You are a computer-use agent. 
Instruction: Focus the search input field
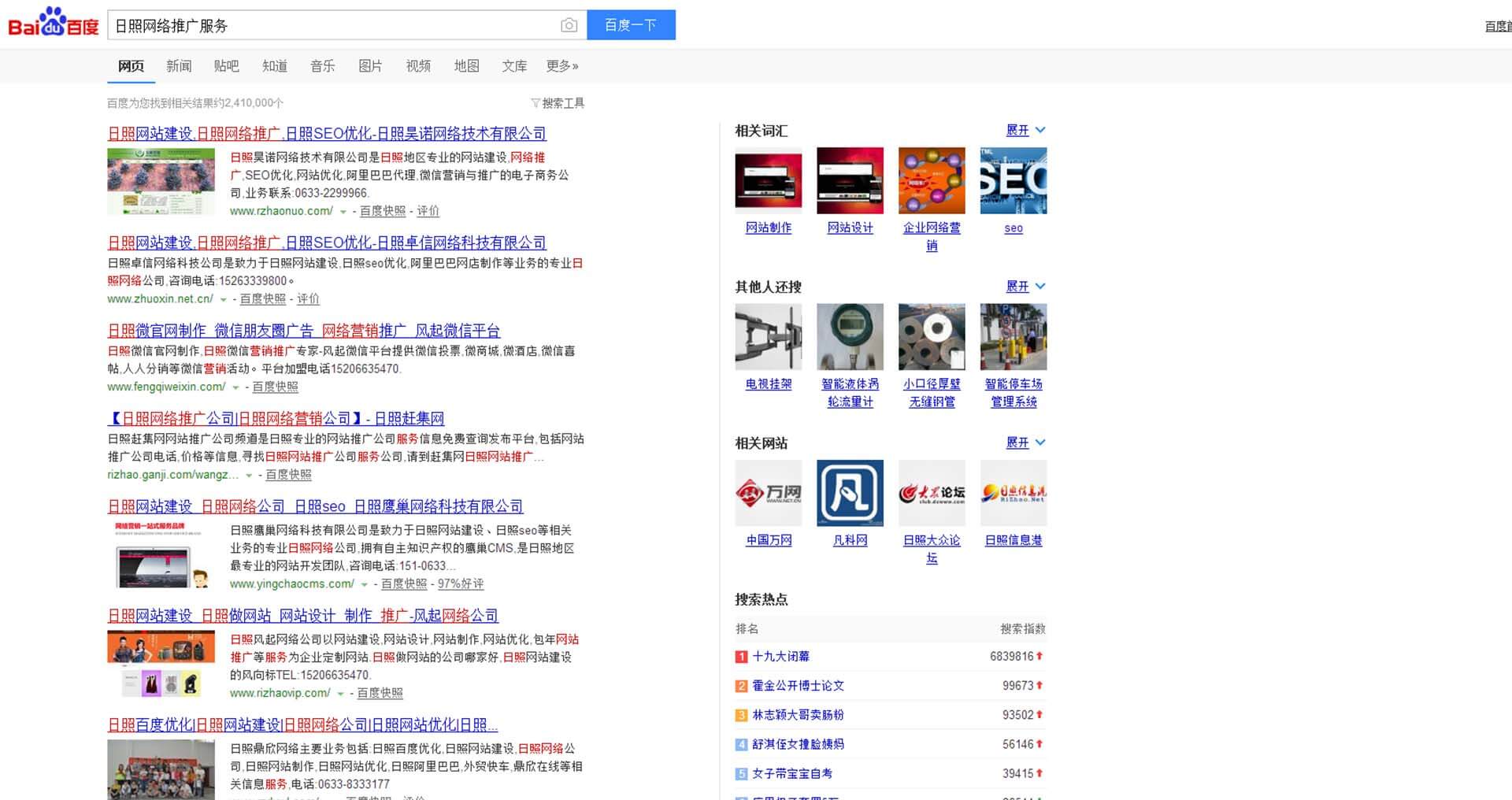pyautogui.click(x=333, y=25)
